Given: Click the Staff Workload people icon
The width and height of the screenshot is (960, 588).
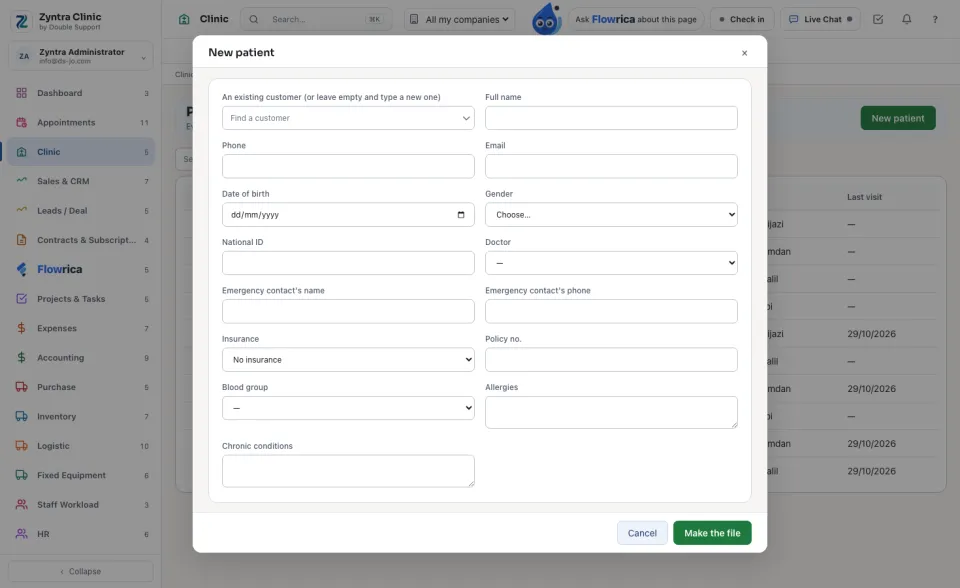Looking at the screenshot, I should pyautogui.click(x=21, y=505).
